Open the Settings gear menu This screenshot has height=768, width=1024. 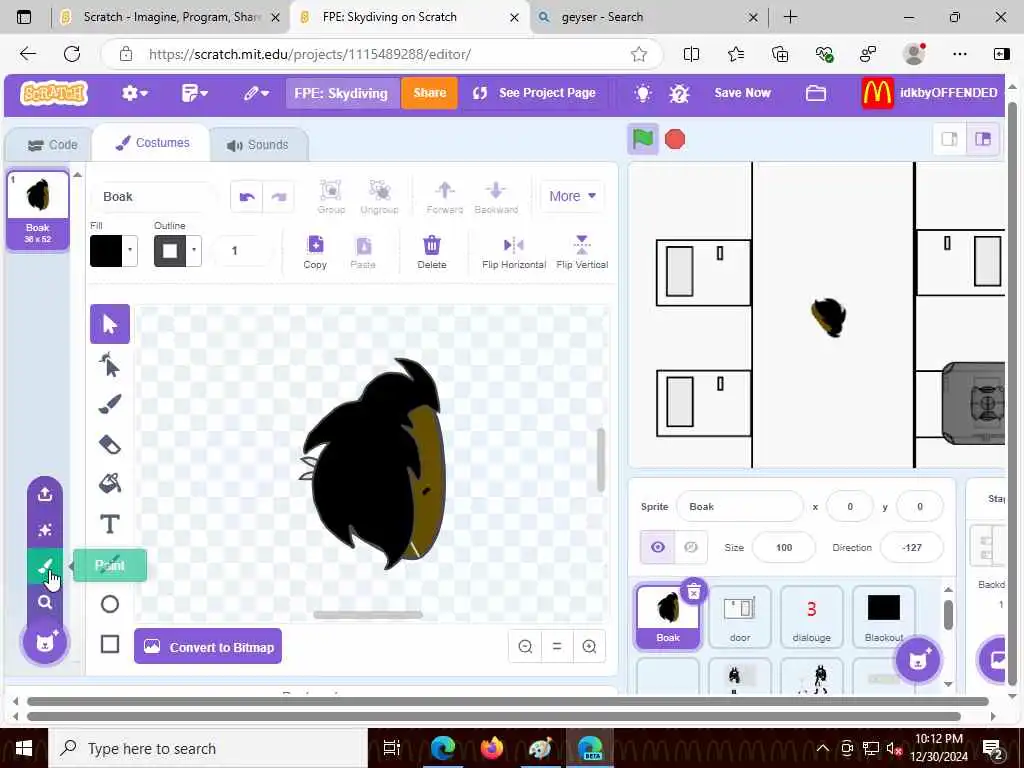coord(135,93)
